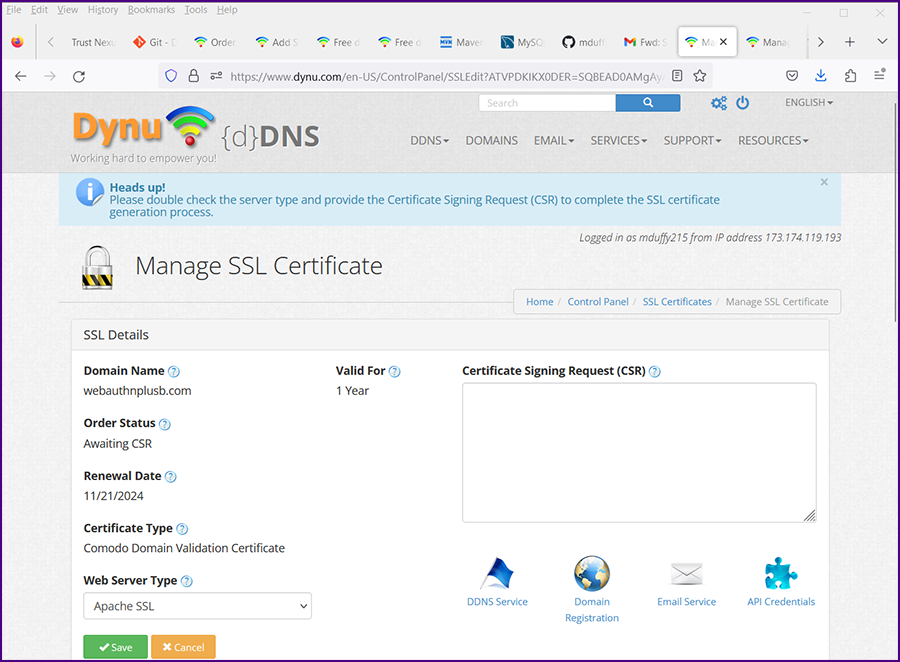The image size is (900, 662).
Task: Dismiss the Heads up alert banner
Action: click(x=824, y=182)
